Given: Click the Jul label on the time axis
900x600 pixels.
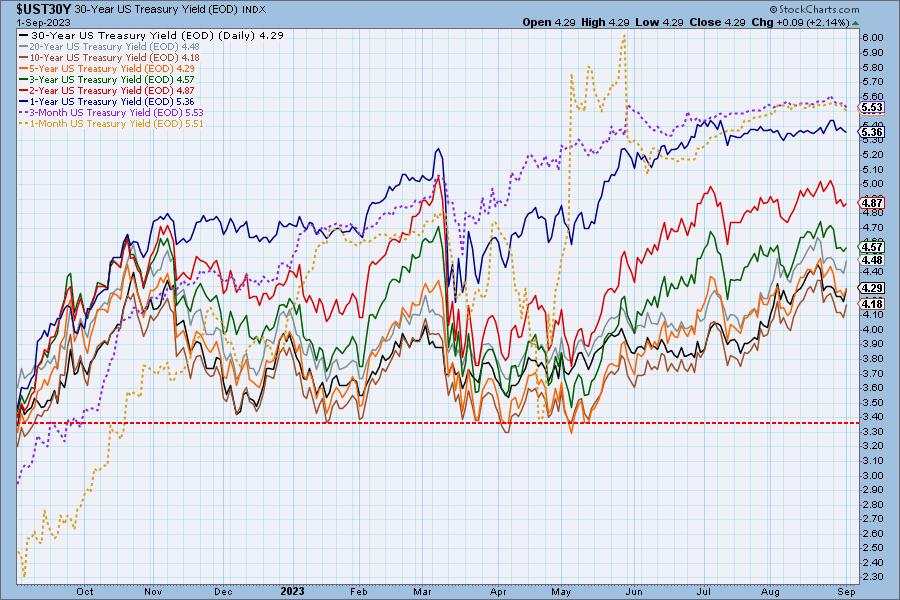Looking at the screenshot, I should [703, 592].
